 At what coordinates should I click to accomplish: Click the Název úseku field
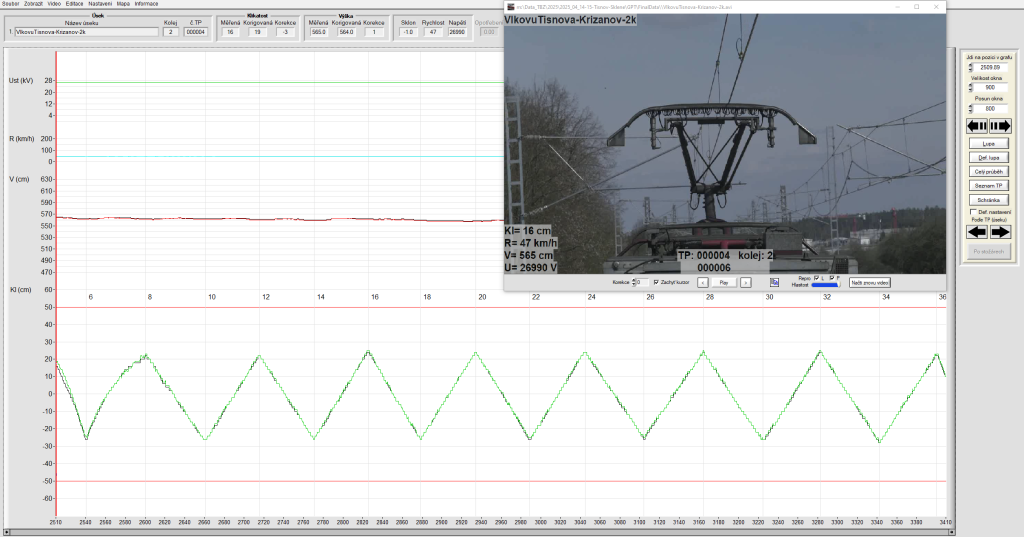86,32
